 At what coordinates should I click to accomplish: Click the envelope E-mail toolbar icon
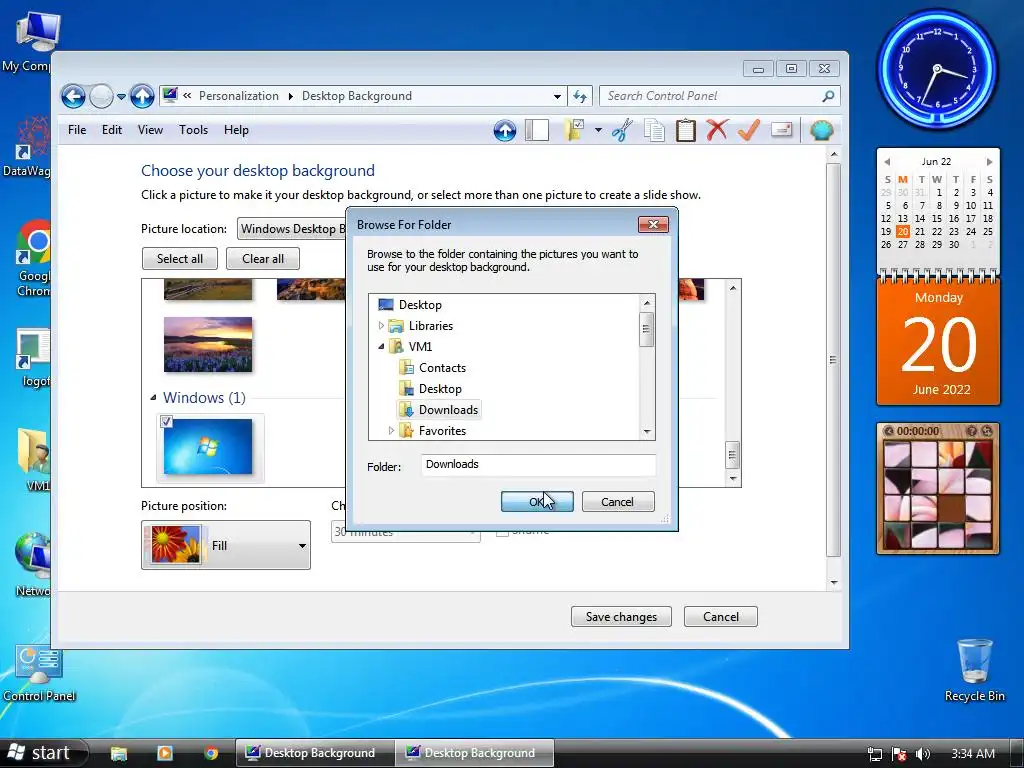[781, 129]
